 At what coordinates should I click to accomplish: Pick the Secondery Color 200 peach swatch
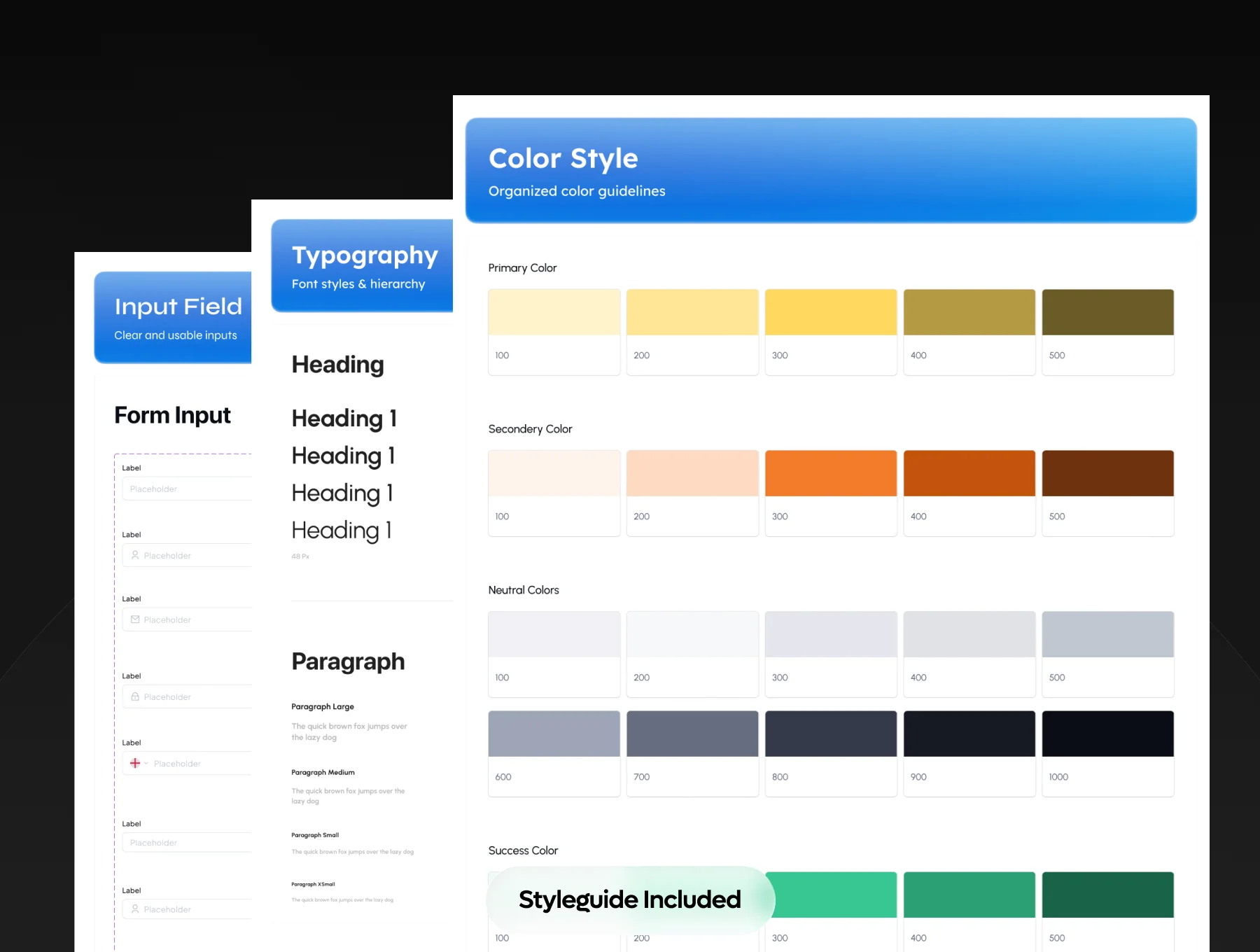[x=692, y=493]
